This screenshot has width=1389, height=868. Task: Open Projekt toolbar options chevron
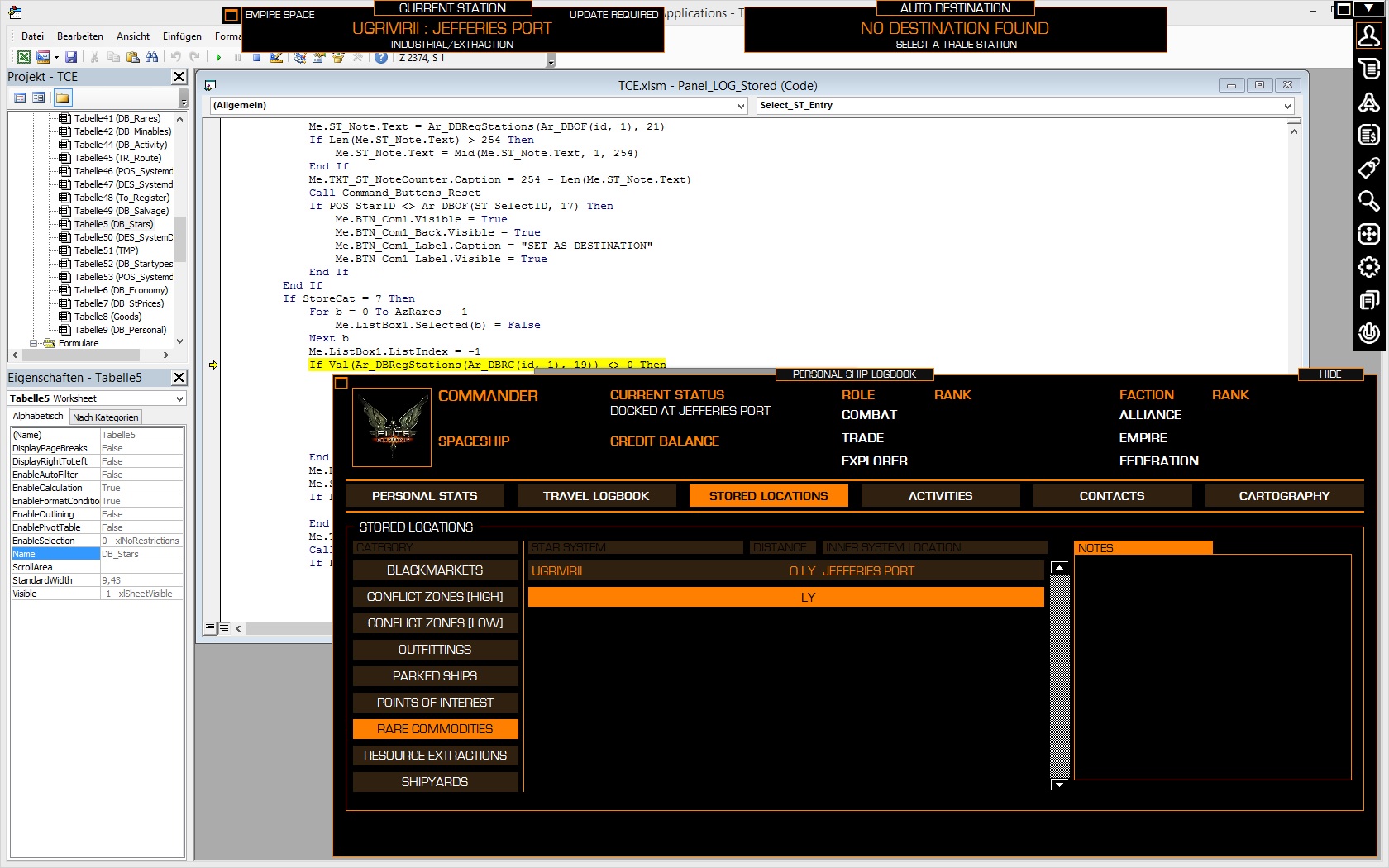pos(184,98)
